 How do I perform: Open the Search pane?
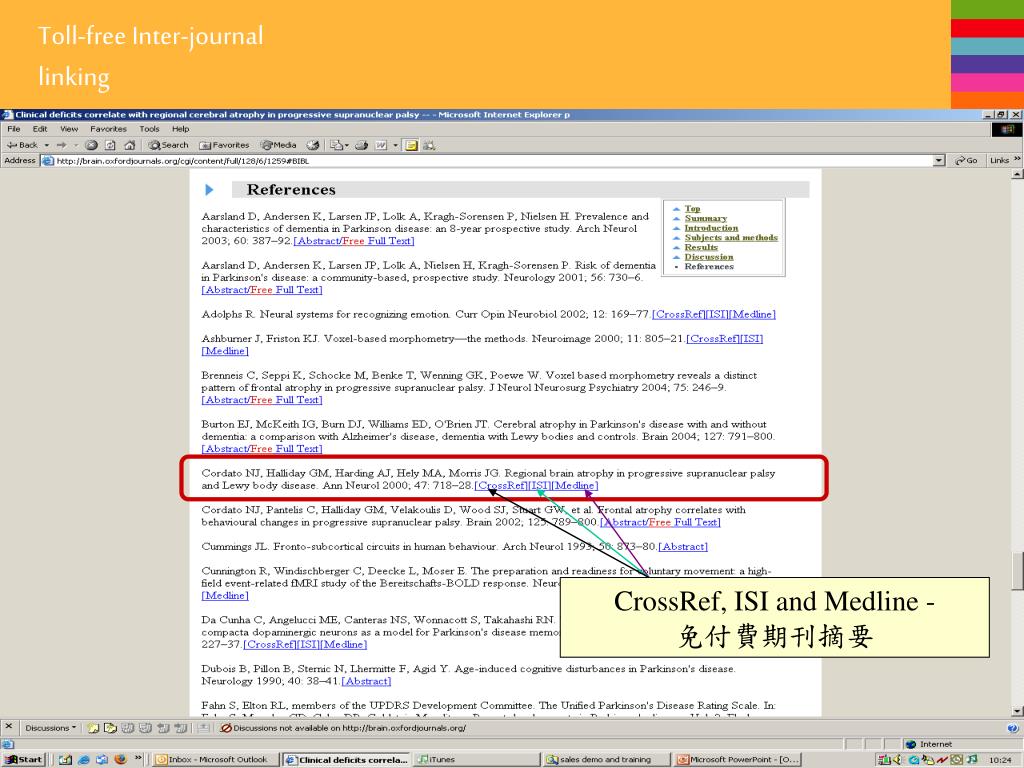click(168, 145)
